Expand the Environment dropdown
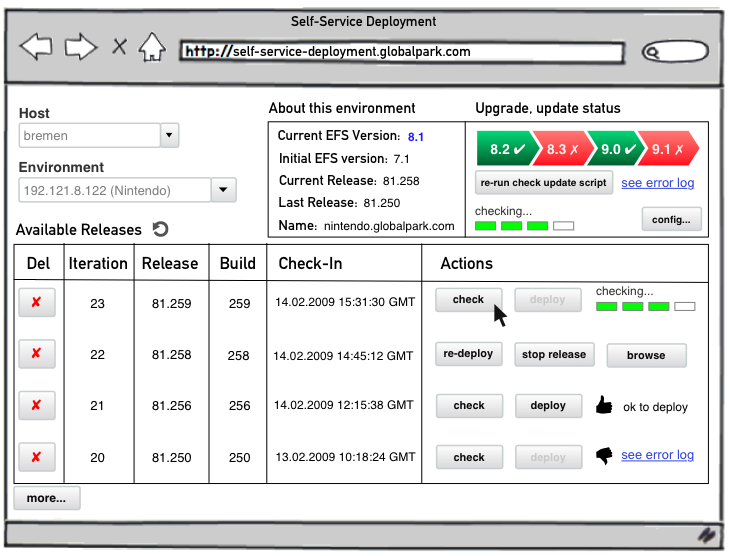The width and height of the screenshot is (730, 556). pyautogui.click(x=223, y=190)
